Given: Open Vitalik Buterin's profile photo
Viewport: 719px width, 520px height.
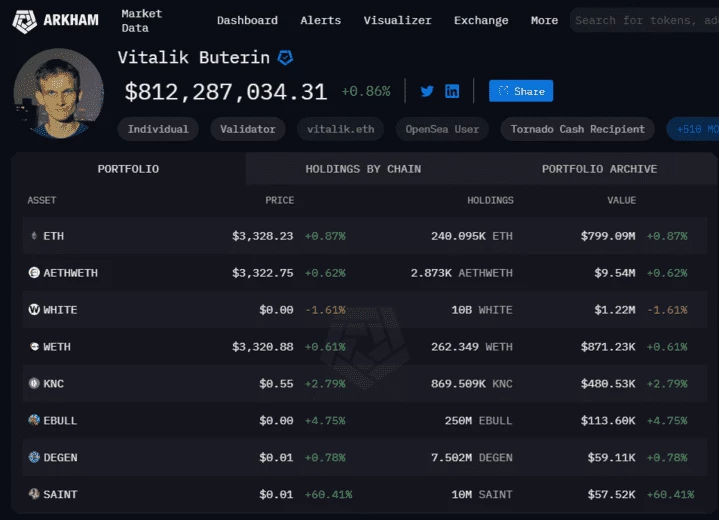Looking at the screenshot, I should 59,94.
